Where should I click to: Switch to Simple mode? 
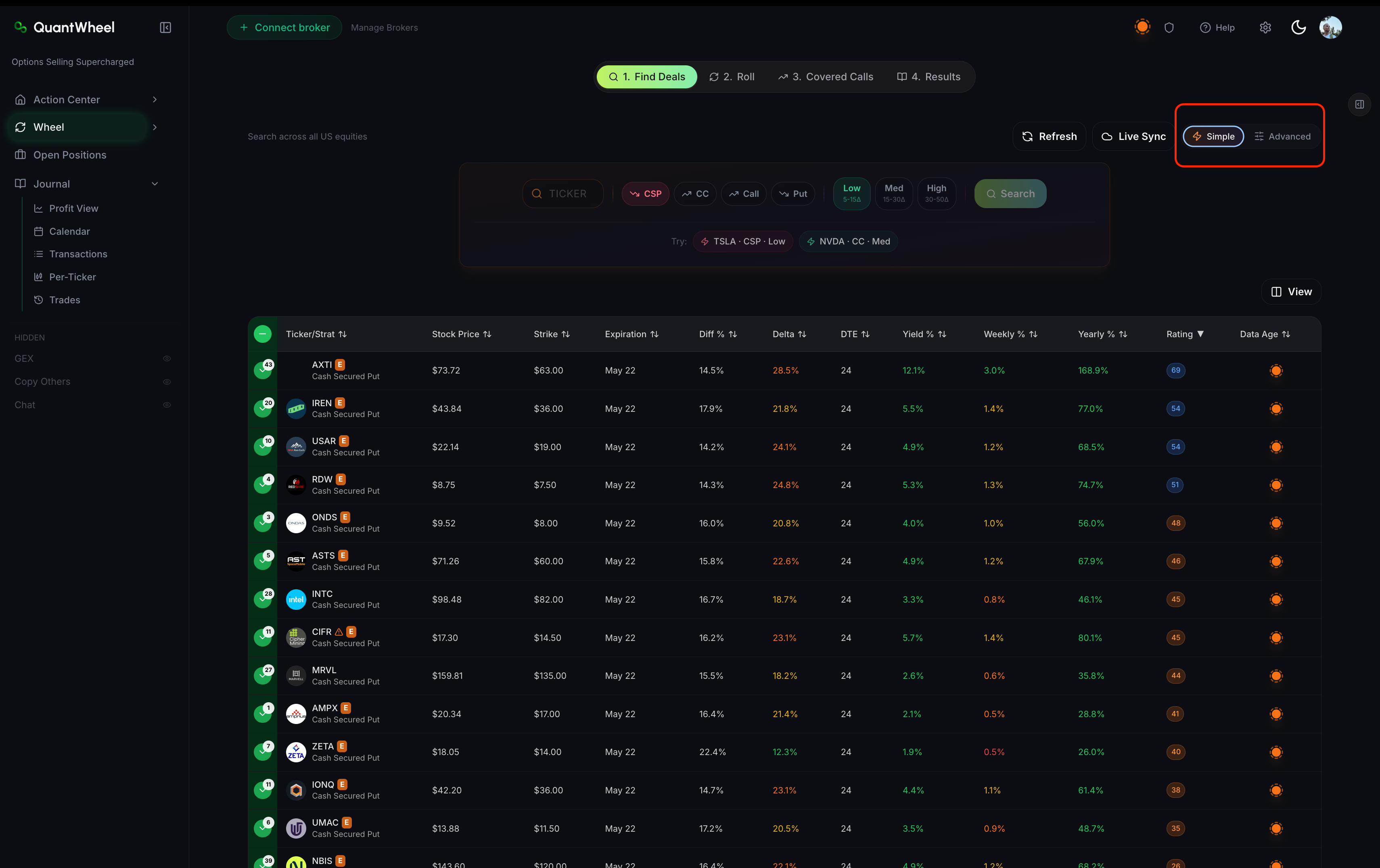[x=1213, y=136]
